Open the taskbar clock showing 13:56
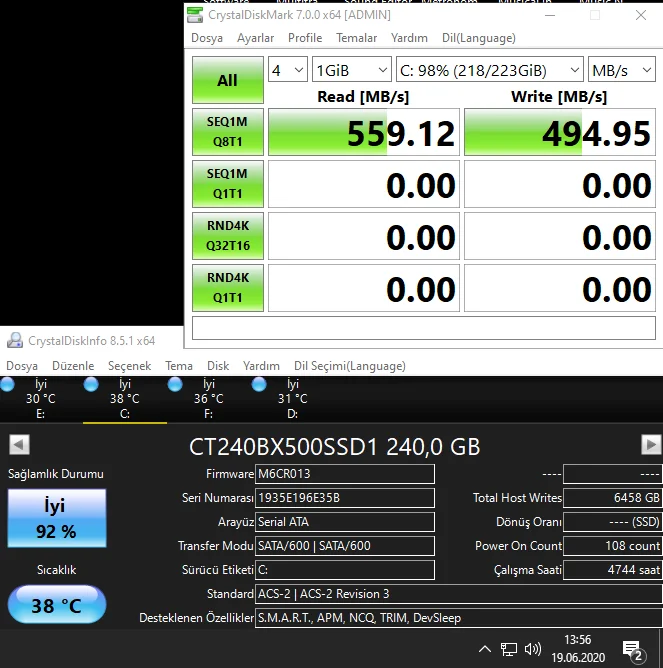This screenshot has width=663, height=668. click(x=578, y=648)
